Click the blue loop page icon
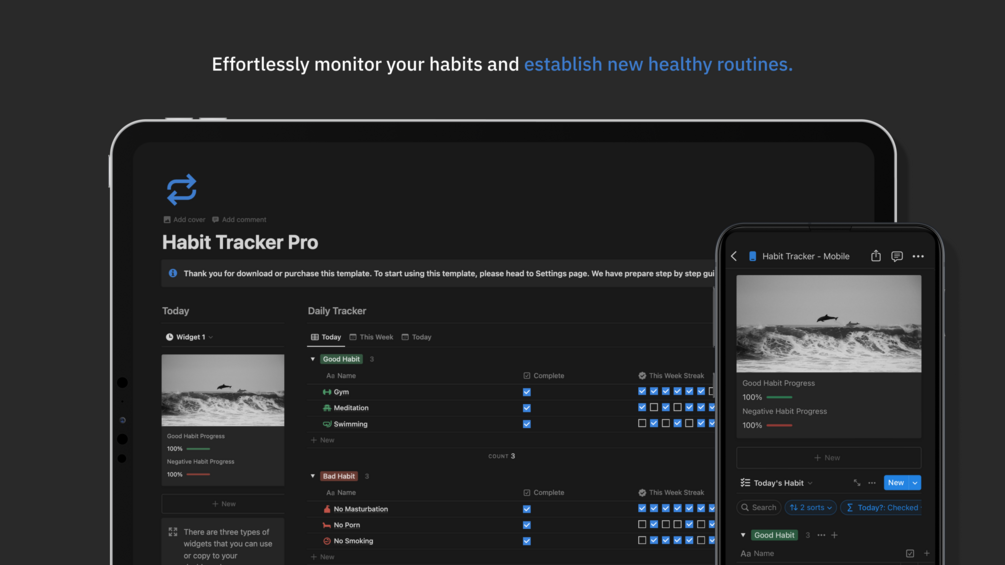 pyautogui.click(x=181, y=190)
